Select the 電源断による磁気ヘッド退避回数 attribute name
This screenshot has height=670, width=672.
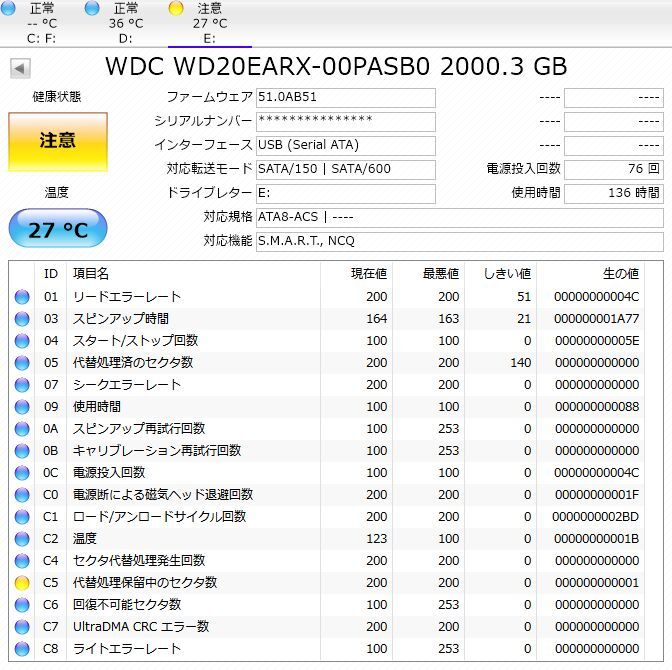pyautogui.click(x=163, y=495)
